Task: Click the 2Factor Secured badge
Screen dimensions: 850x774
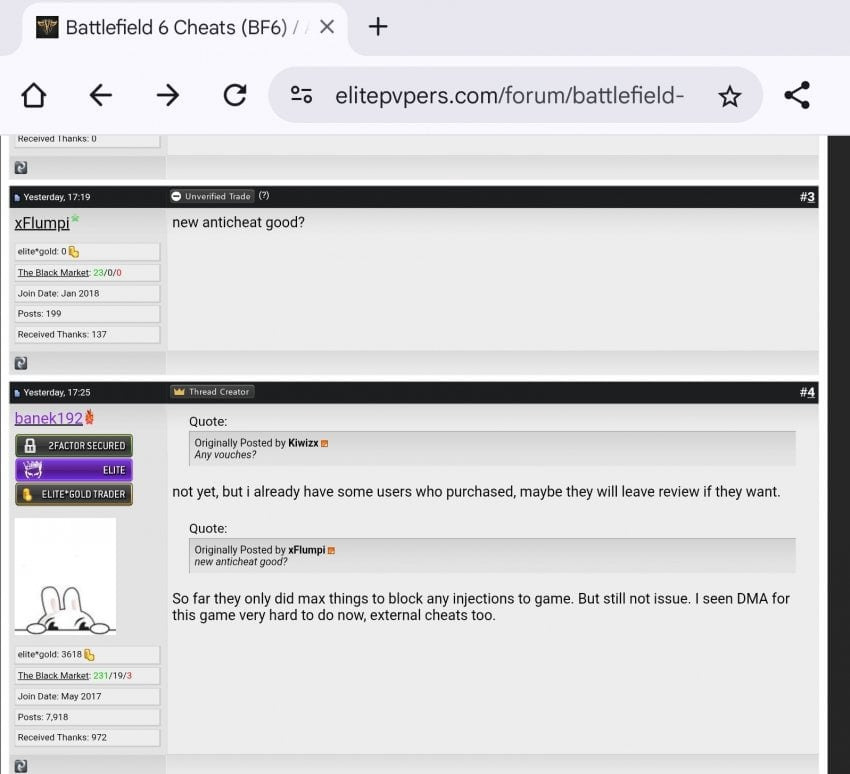Action: tap(74, 446)
